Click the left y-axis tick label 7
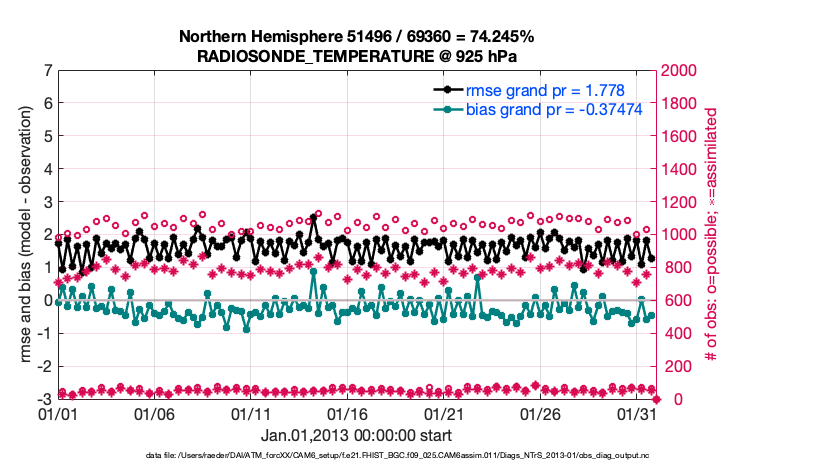Screen dimensions: 830x470 [x=47, y=71]
